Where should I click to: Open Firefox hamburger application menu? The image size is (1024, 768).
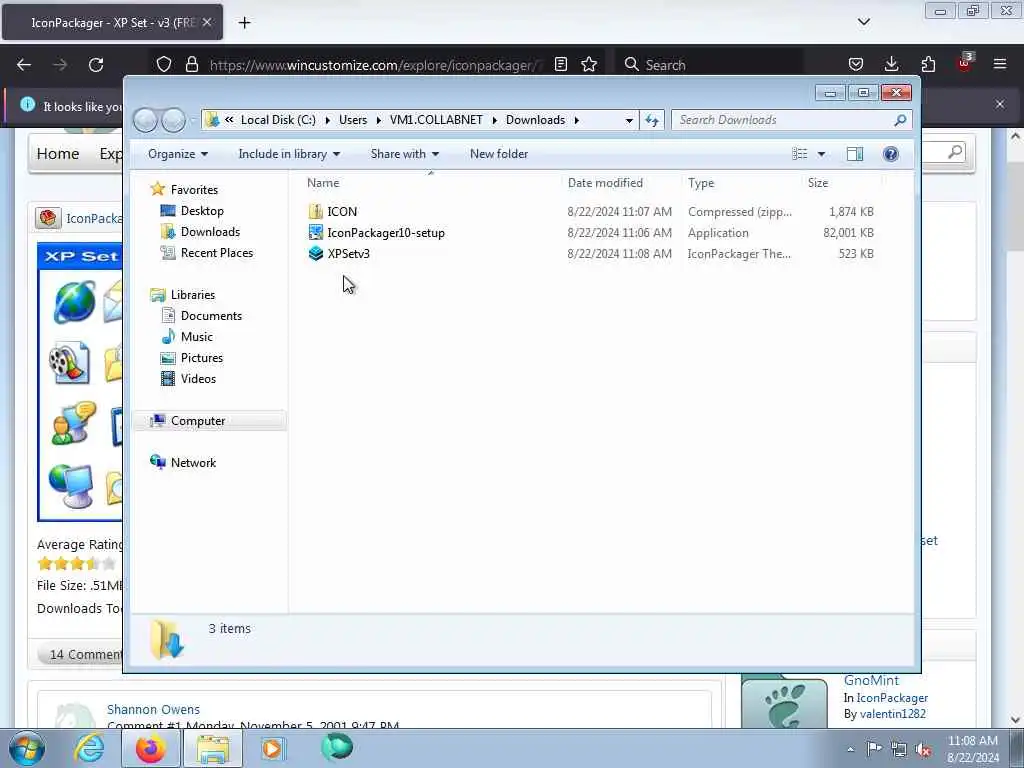point(1000,65)
